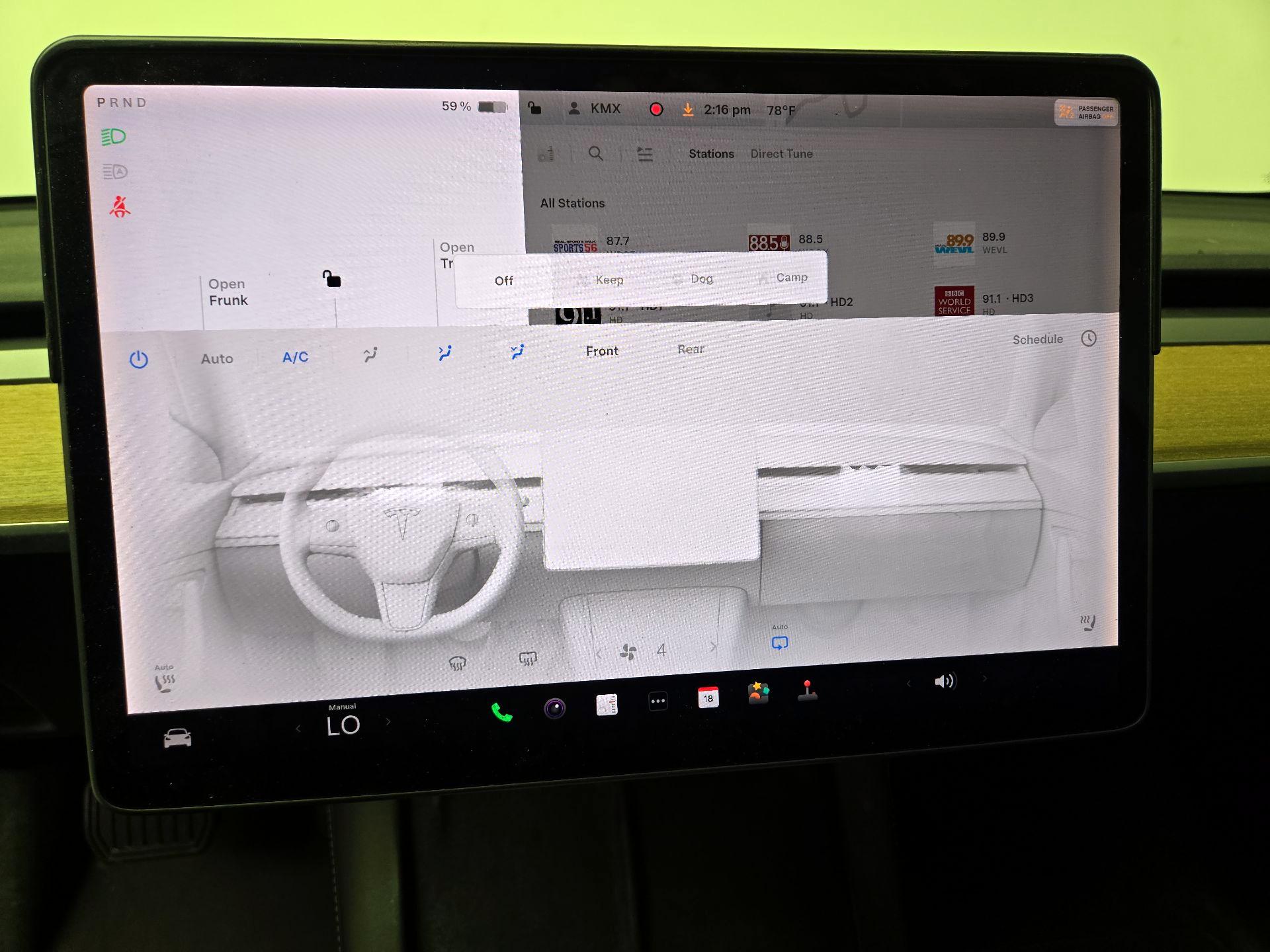Open the software update download icon
The width and height of the screenshot is (1270, 952).
pos(688,110)
